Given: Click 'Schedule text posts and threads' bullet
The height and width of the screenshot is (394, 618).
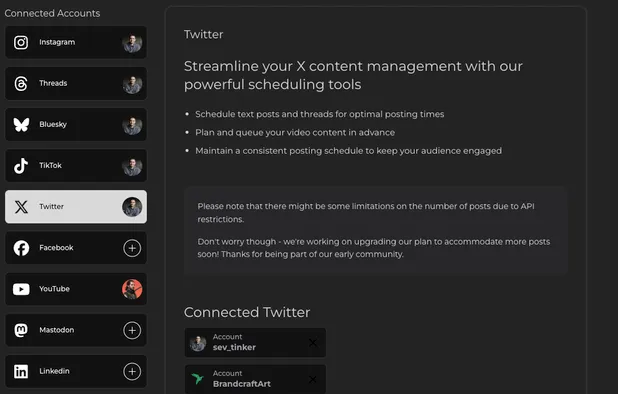Looking at the screenshot, I should point(320,114).
